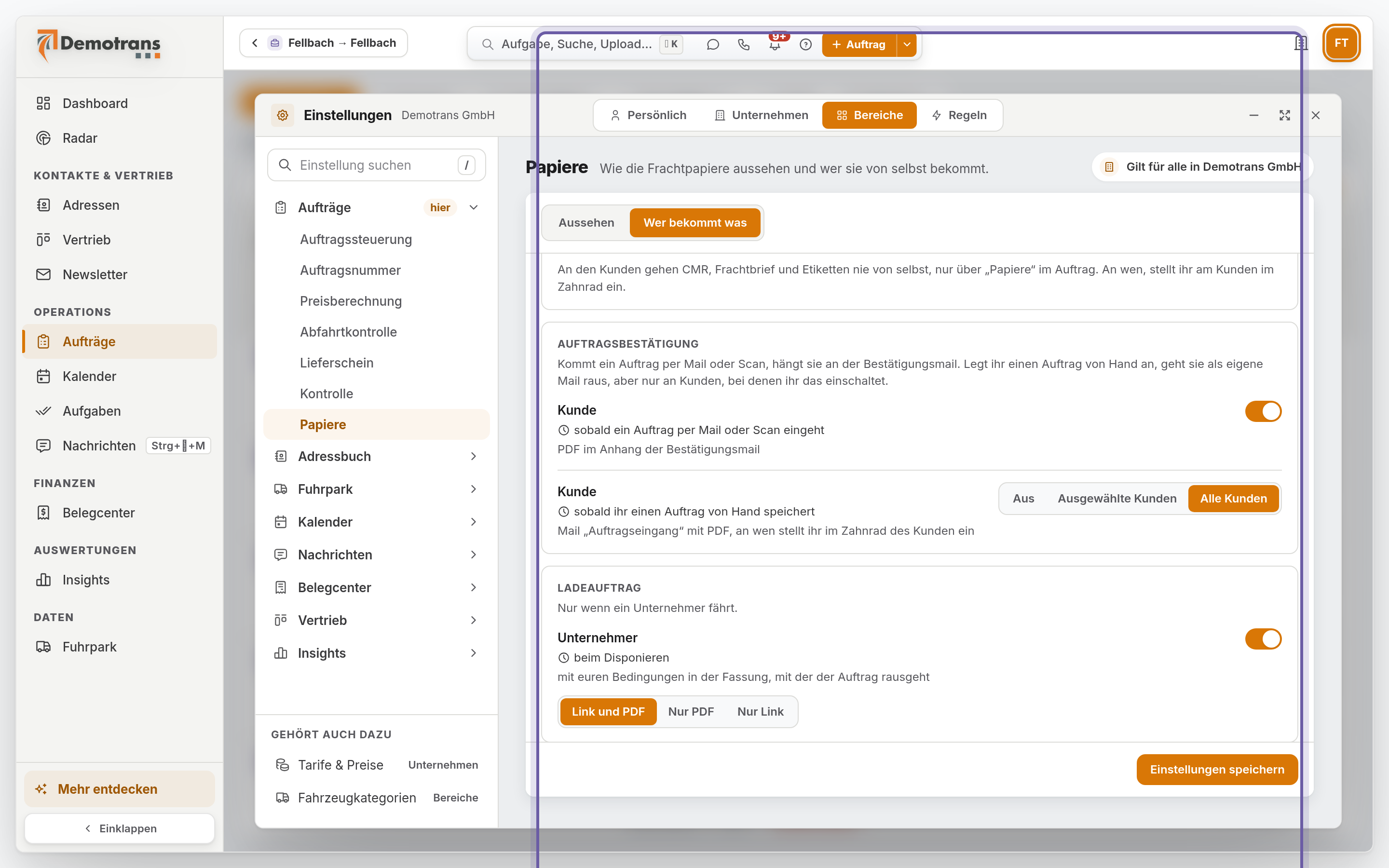Disable the Ladeauftrag Unternehmer switch

[x=1263, y=638]
